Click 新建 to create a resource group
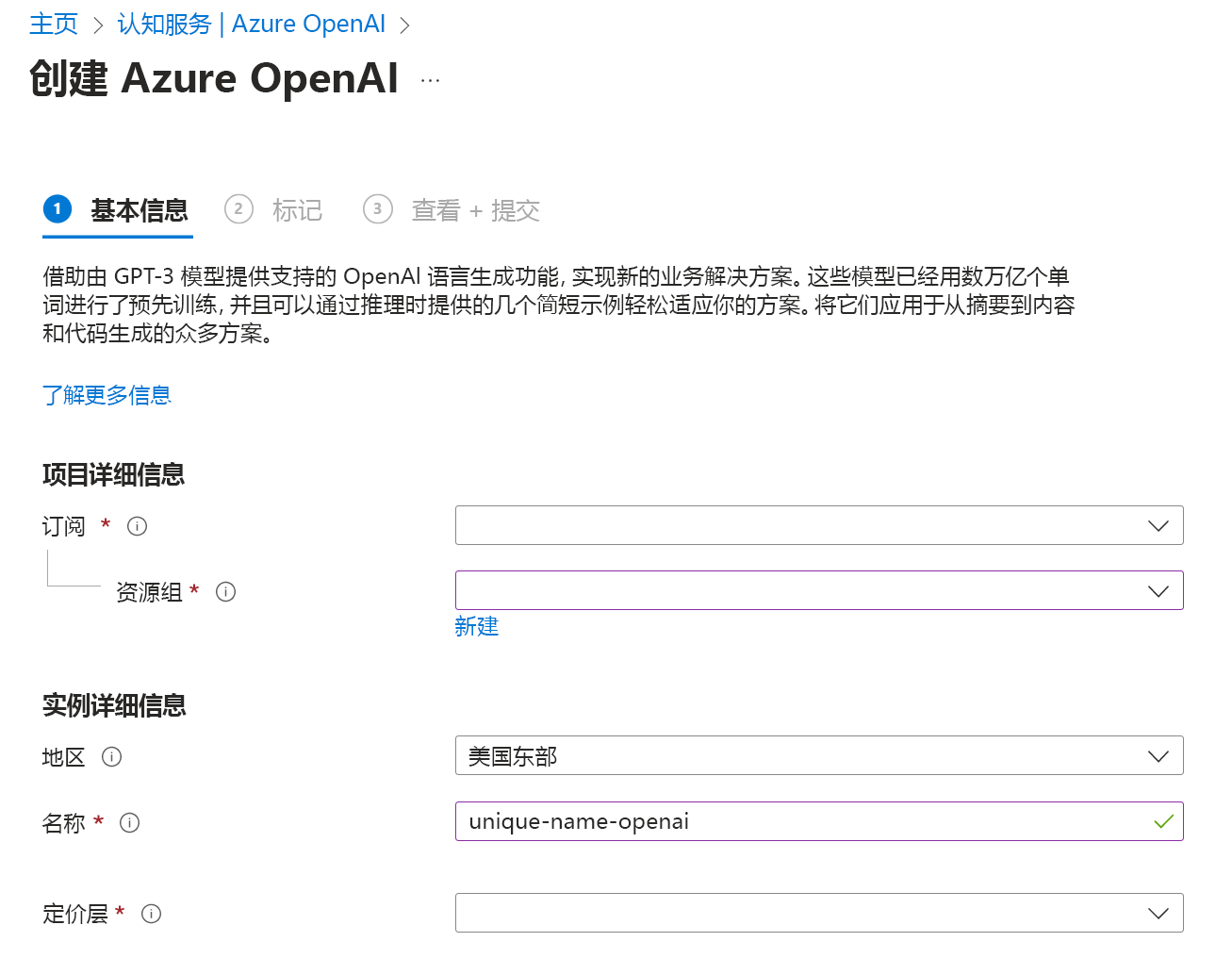The width and height of the screenshot is (1232, 958). tap(476, 626)
